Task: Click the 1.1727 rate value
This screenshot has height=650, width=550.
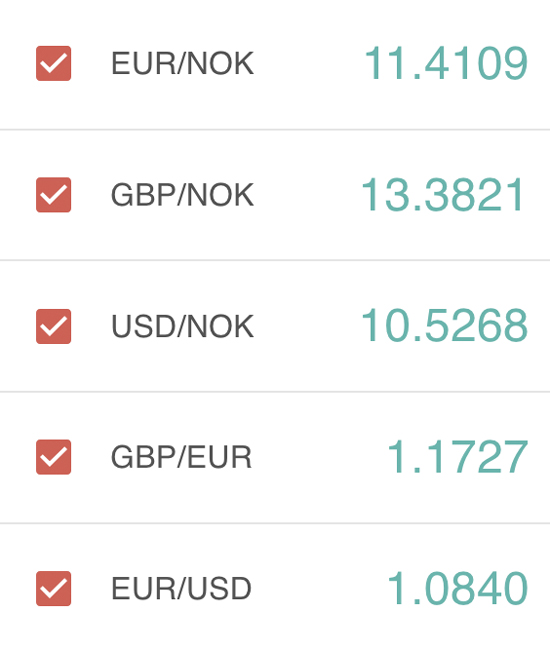Action: [x=458, y=457]
